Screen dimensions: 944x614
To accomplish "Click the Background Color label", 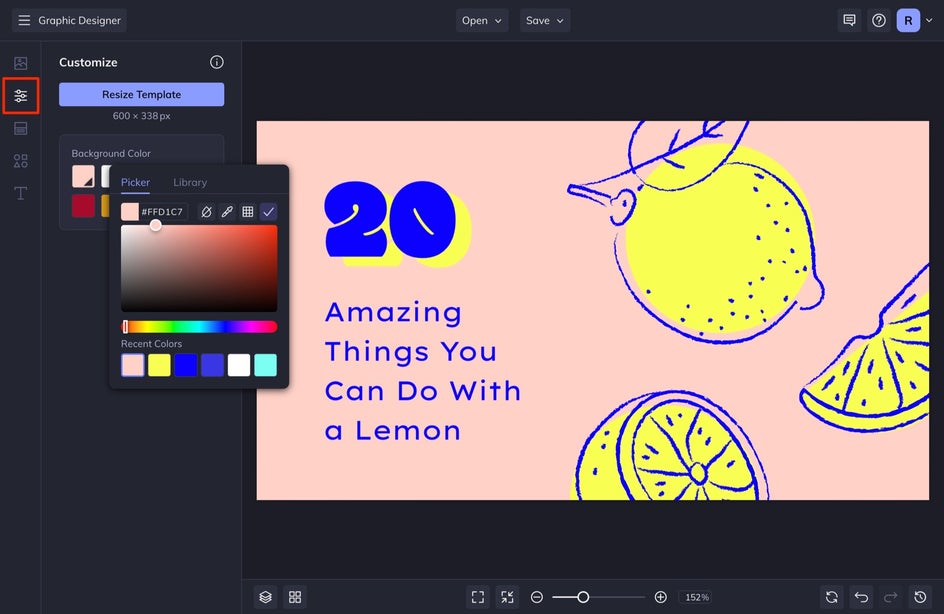I will tap(111, 154).
